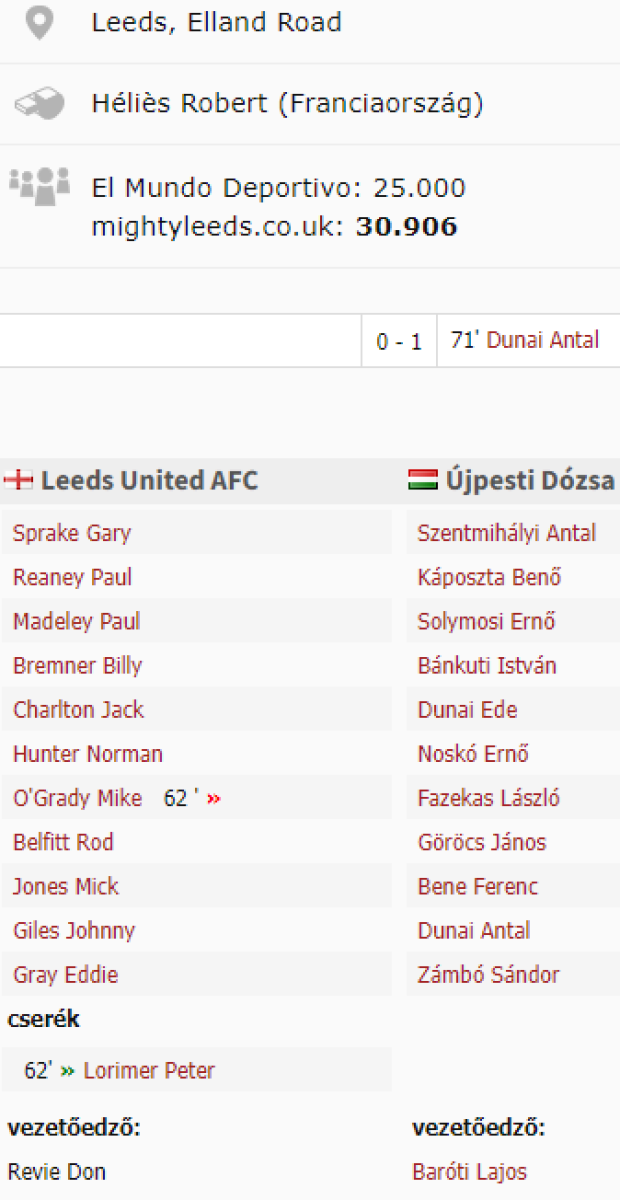Click the referee whistle icon
The height and width of the screenshot is (1200, 620).
point(39,103)
